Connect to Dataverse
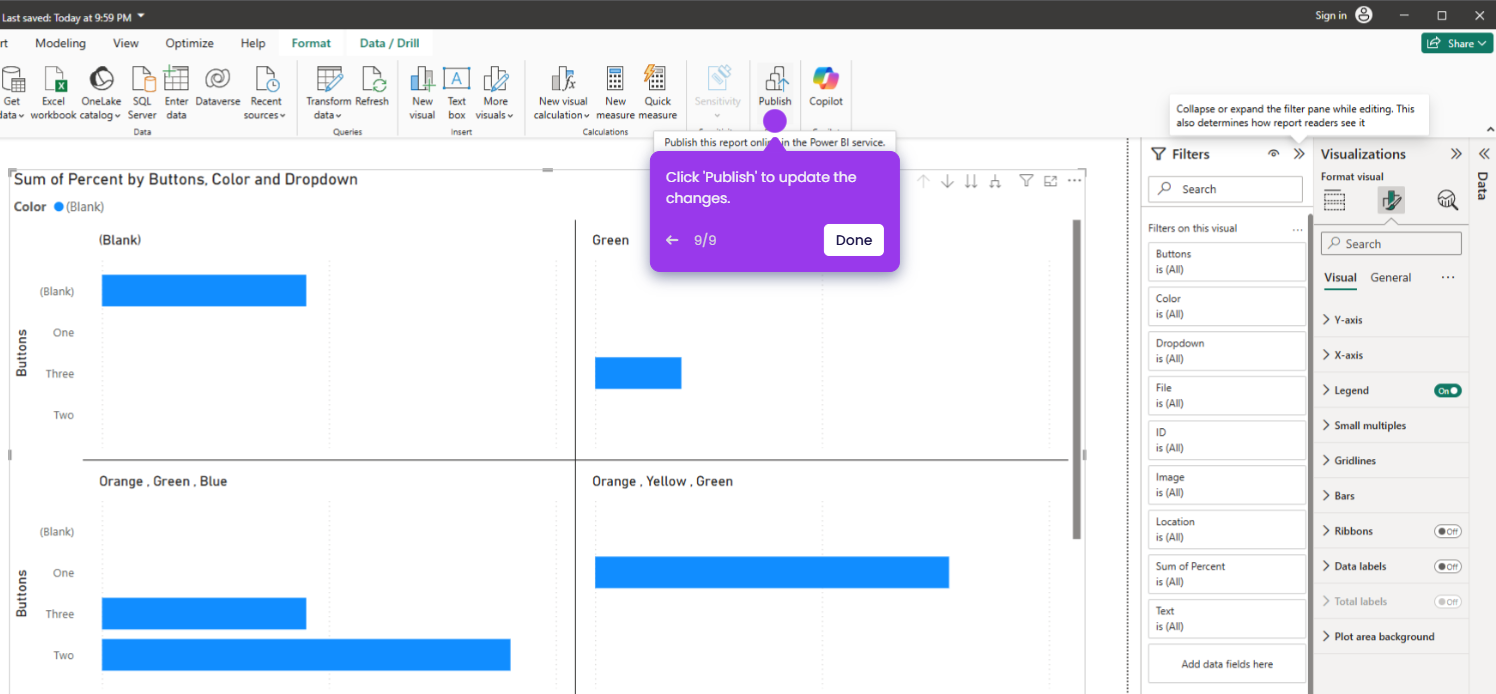Viewport: 1496px width, 694px height. [x=218, y=87]
